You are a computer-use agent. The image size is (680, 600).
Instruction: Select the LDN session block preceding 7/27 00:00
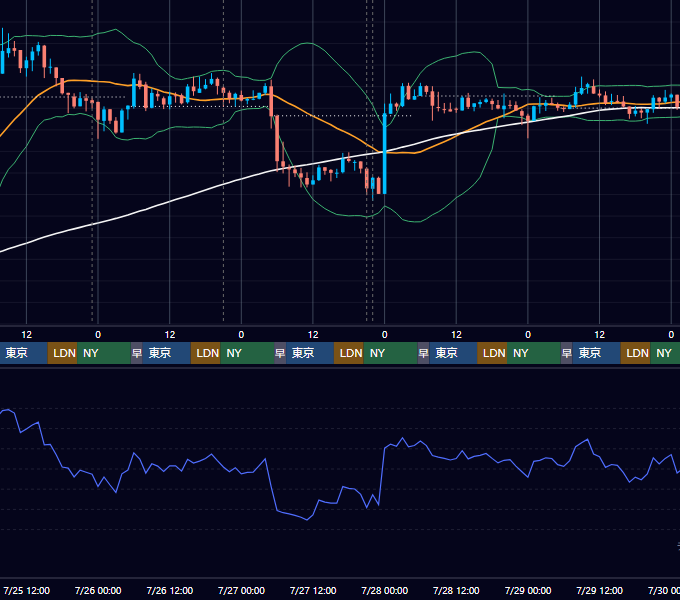[206, 353]
